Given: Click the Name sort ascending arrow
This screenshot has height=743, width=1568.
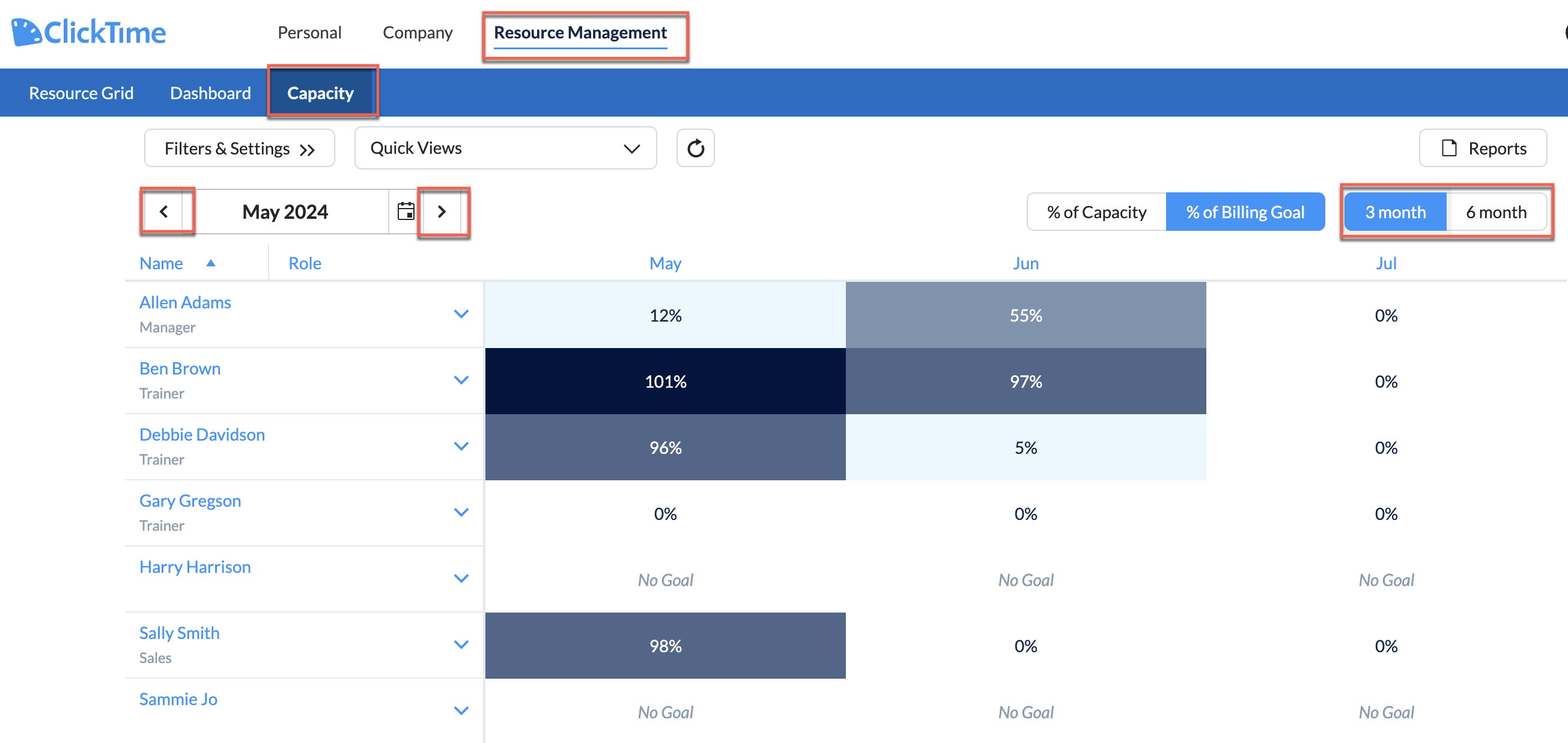Looking at the screenshot, I should pyautogui.click(x=211, y=263).
